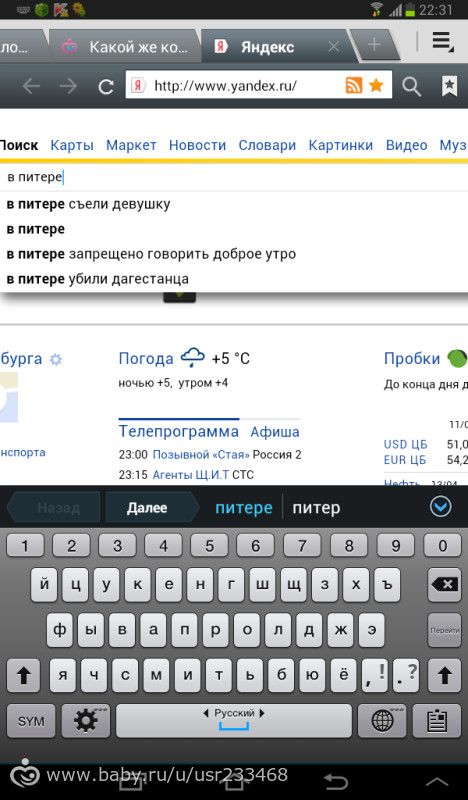Tap the URL address field
The width and height of the screenshot is (468, 800).
click(x=259, y=85)
